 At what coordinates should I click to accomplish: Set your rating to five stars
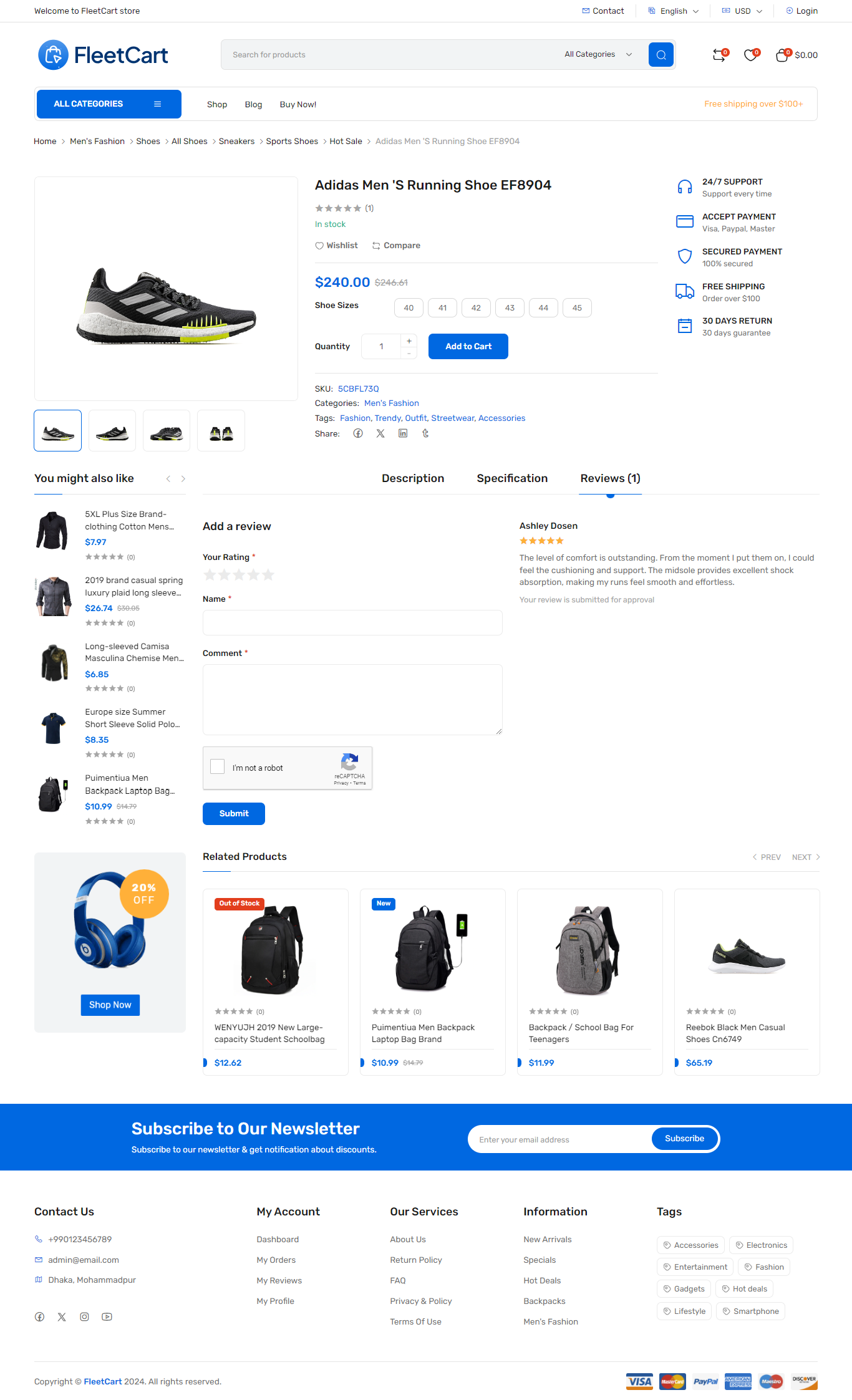[268, 575]
